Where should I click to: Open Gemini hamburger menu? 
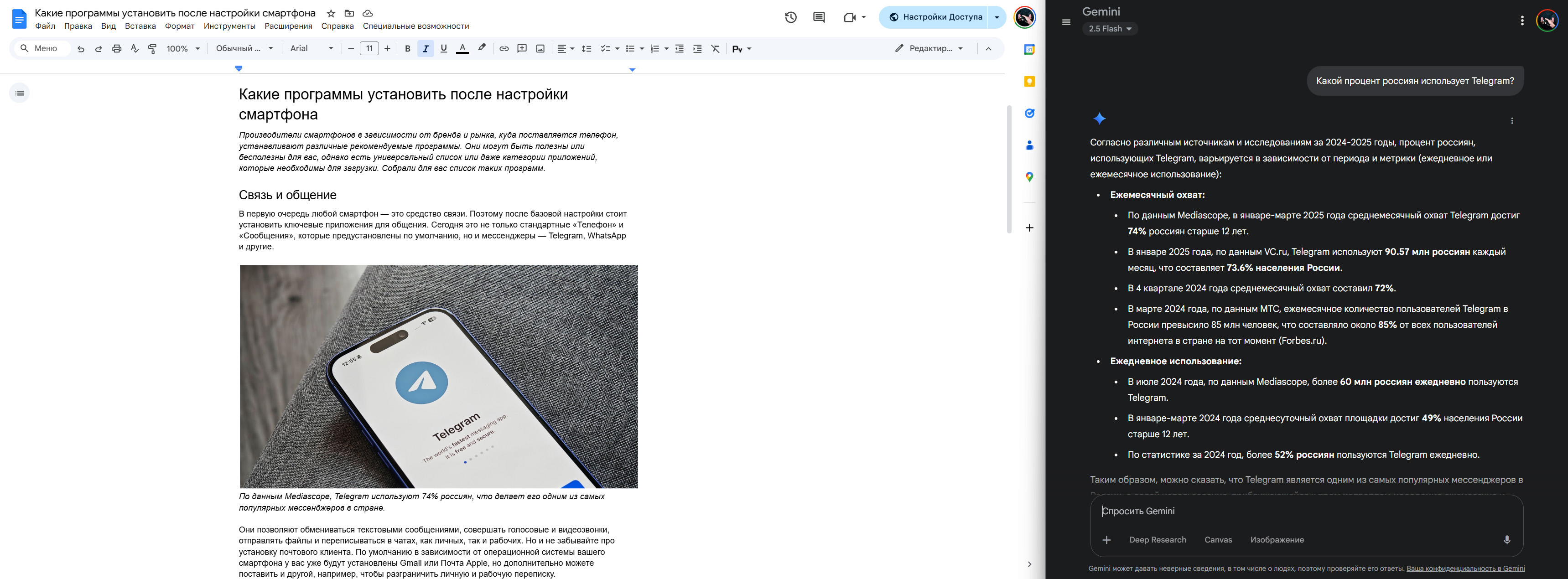pos(1066,22)
